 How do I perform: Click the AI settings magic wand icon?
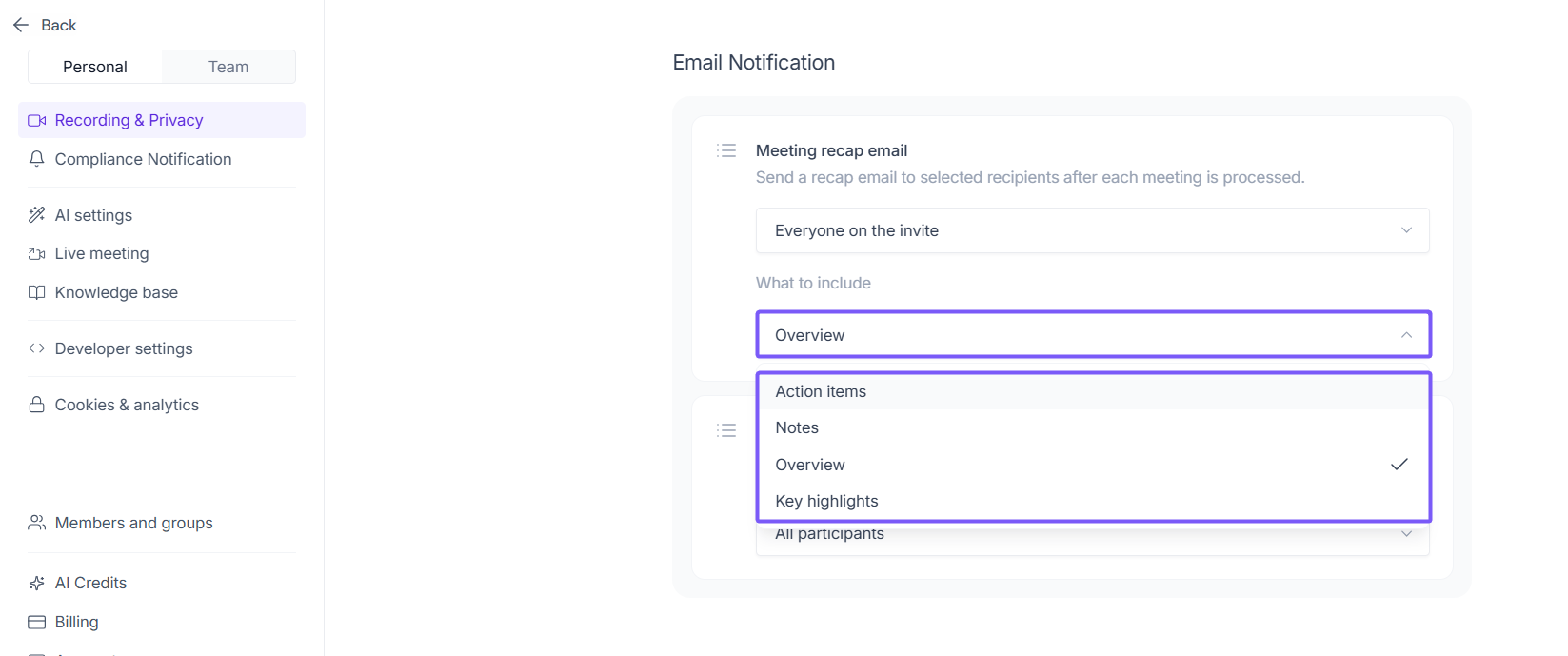(x=37, y=215)
